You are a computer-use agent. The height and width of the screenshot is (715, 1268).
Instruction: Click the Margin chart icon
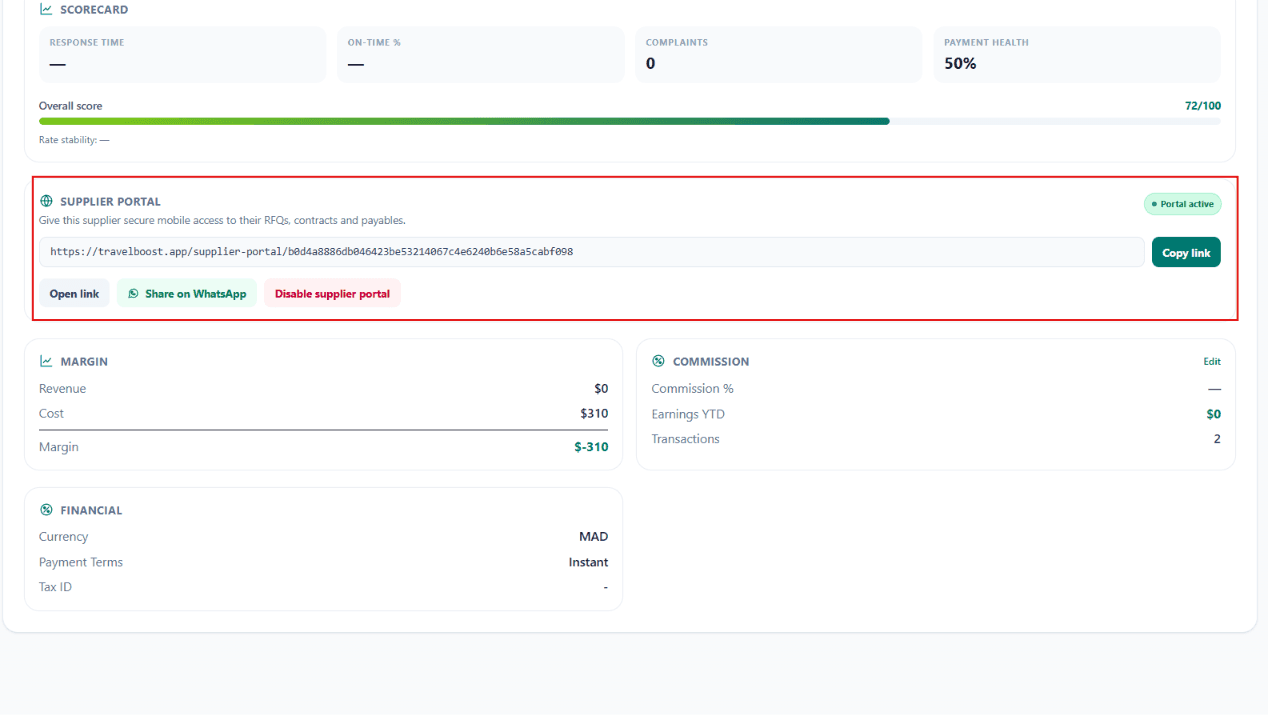point(46,361)
